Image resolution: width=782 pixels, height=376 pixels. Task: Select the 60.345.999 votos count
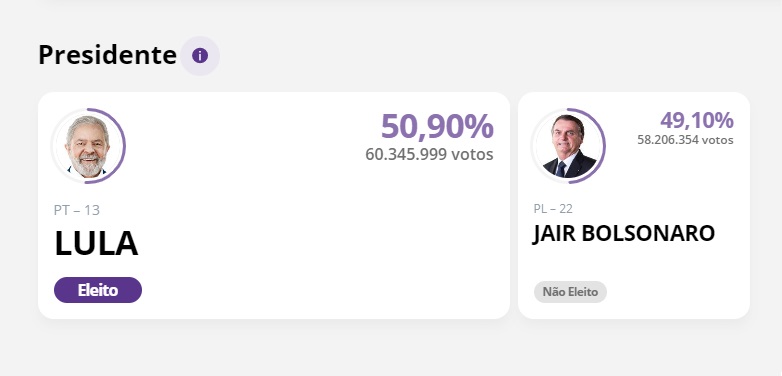point(429,154)
